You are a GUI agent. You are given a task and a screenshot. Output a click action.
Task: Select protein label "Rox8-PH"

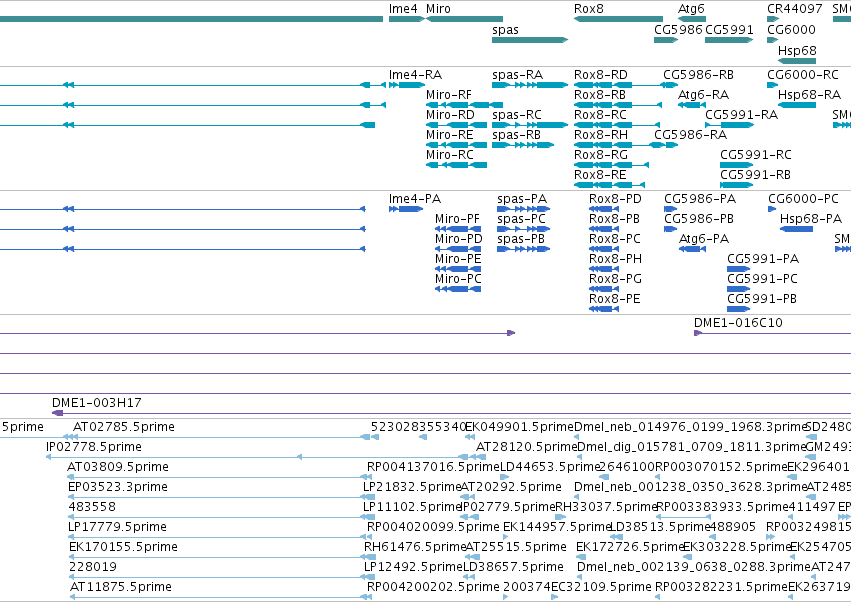click(x=615, y=259)
